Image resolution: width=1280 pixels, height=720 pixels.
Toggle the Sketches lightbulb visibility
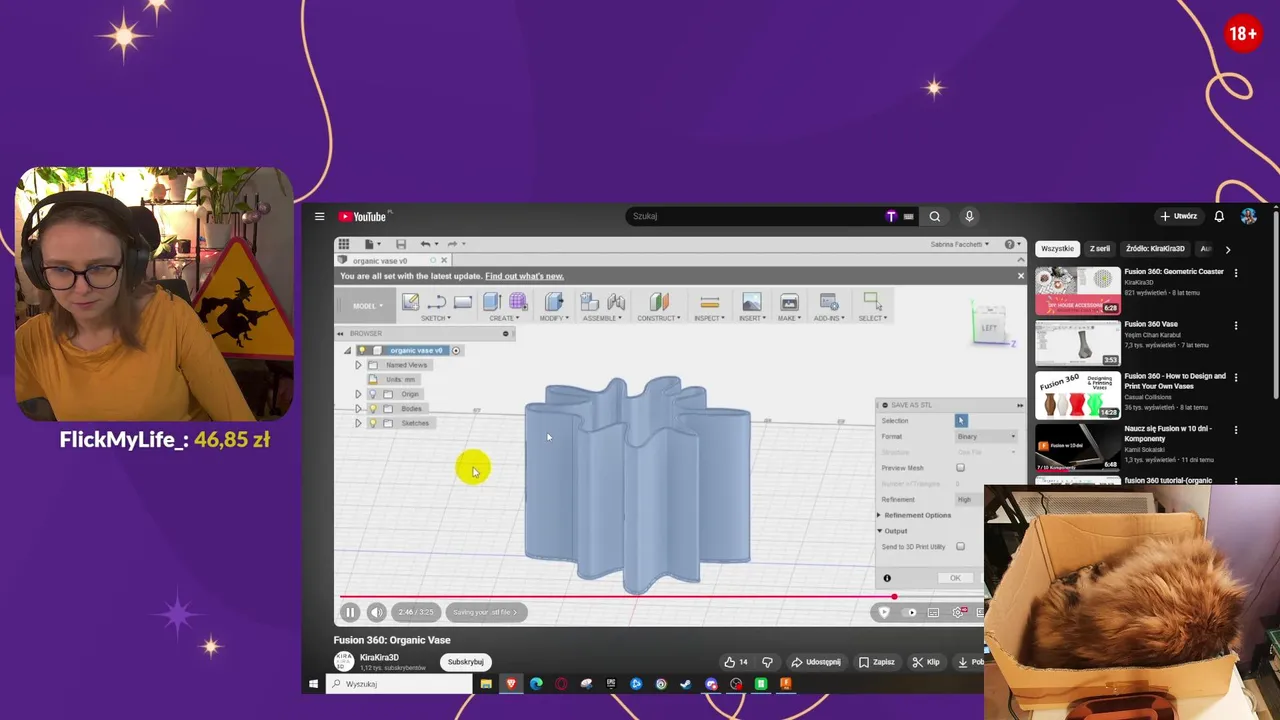373,423
